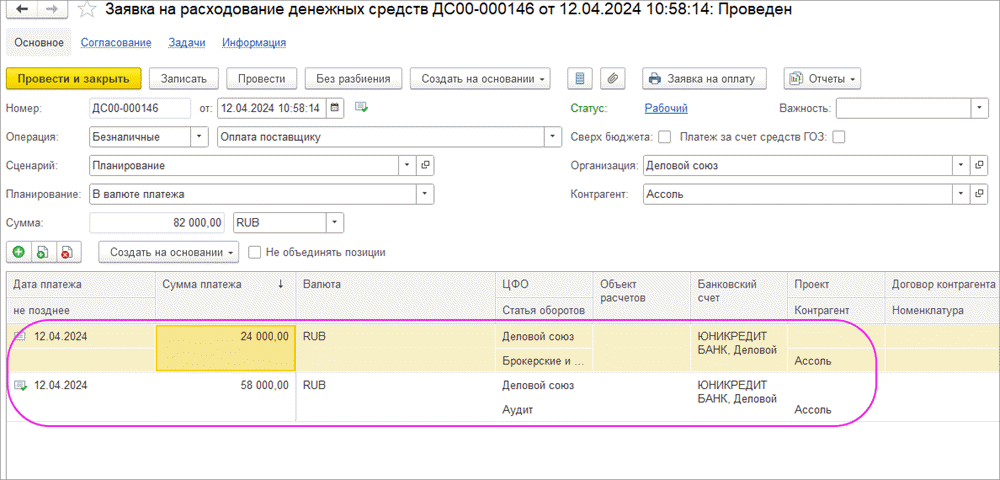The height and width of the screenshot is (480, 1000).
Task: Click the Рабочий status link
Action: (x=665, y=108)
